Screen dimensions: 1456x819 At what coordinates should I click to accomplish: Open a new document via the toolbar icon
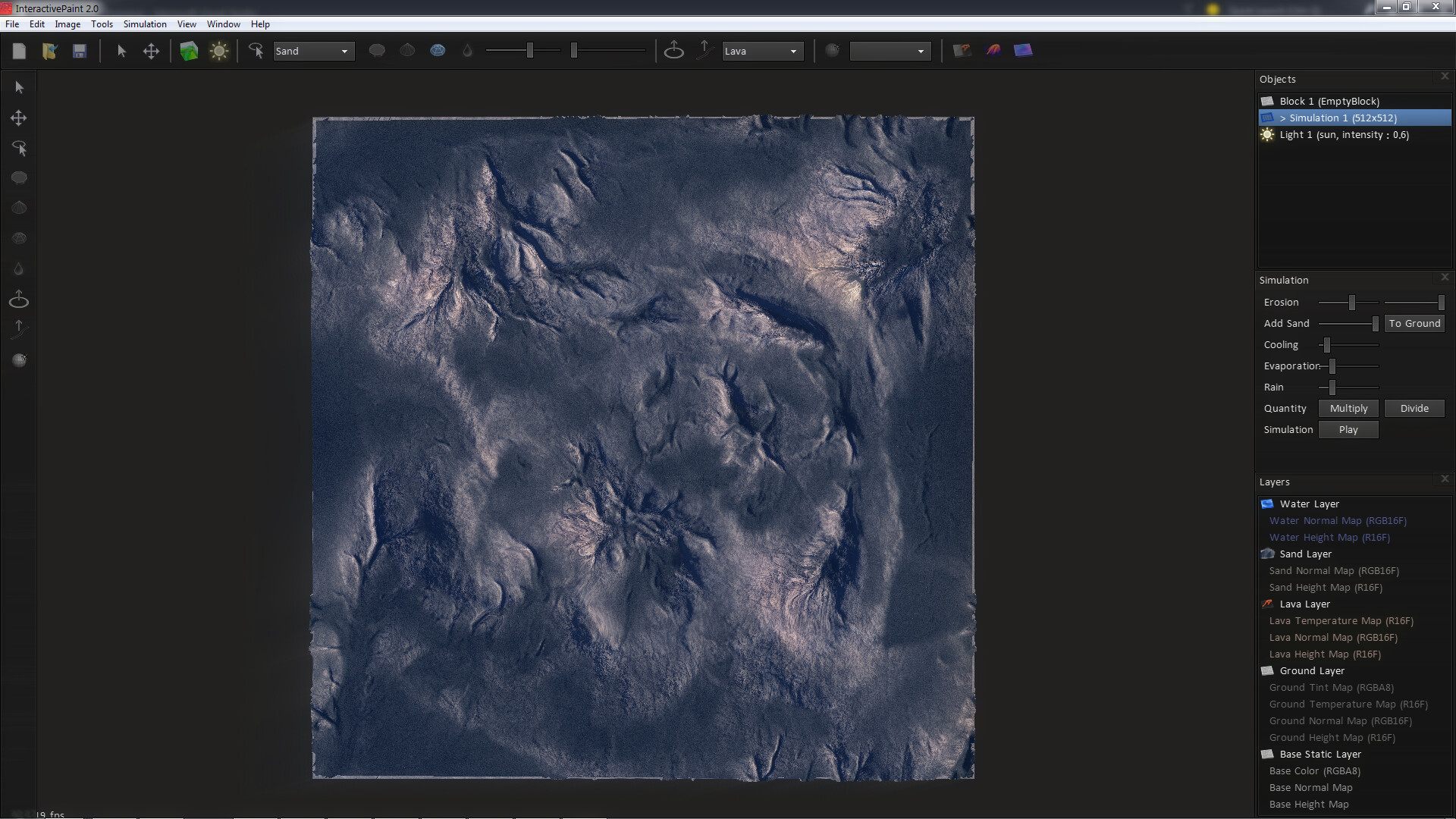[x=20, y=51]
